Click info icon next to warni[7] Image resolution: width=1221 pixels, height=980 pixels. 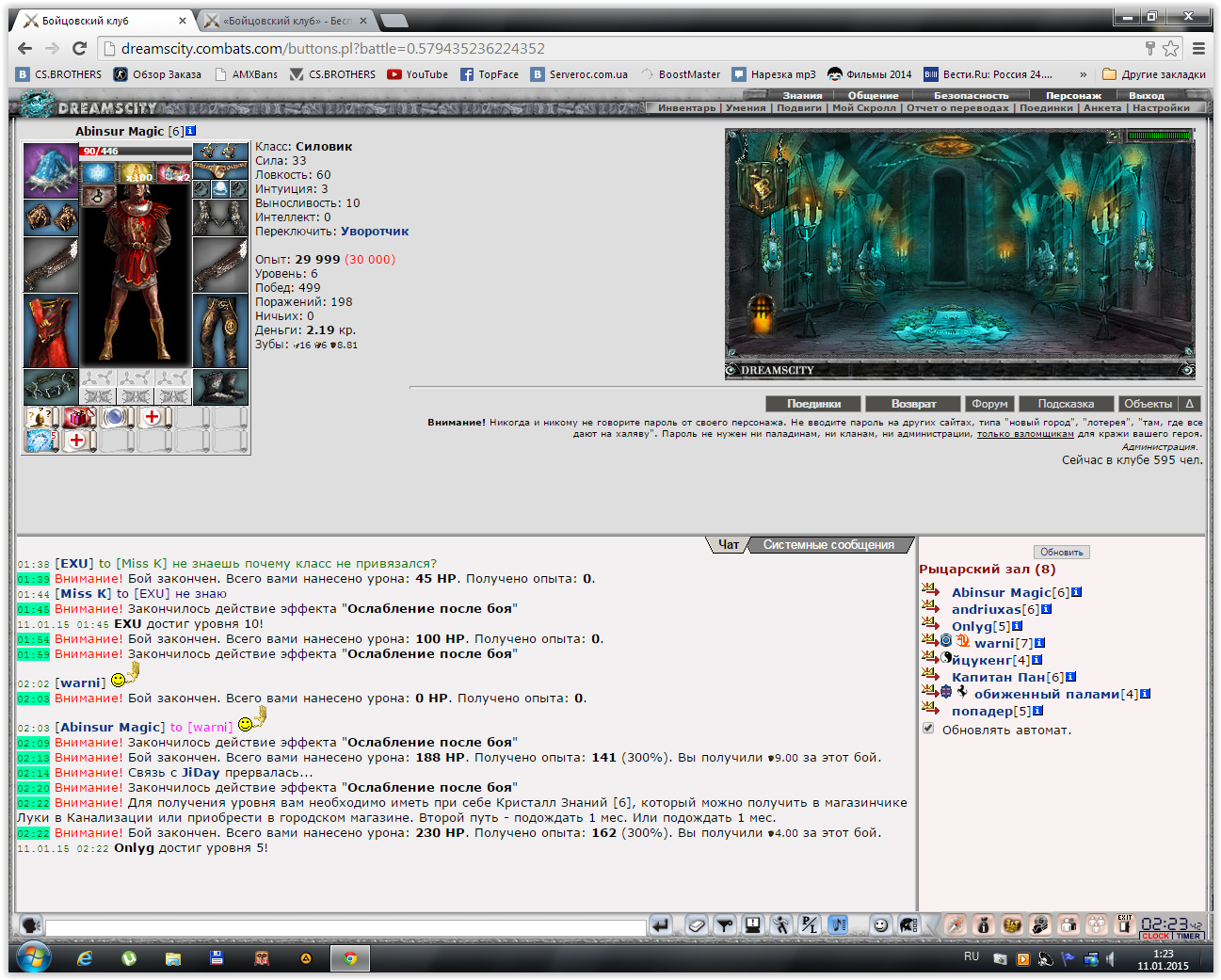pos(1039,643)
